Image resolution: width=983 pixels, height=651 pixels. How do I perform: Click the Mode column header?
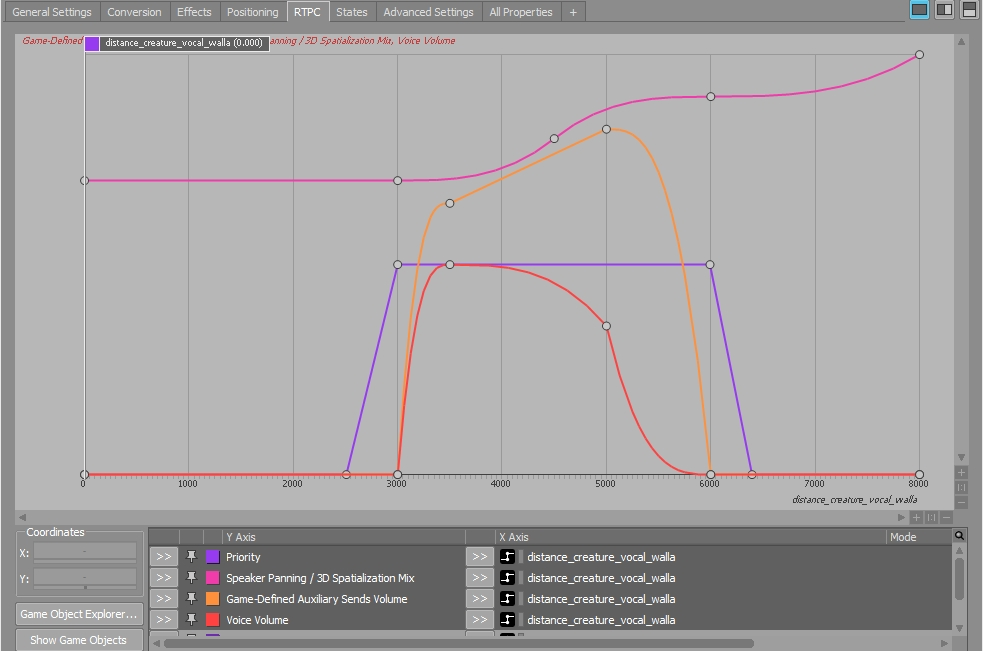coord(919,537)
